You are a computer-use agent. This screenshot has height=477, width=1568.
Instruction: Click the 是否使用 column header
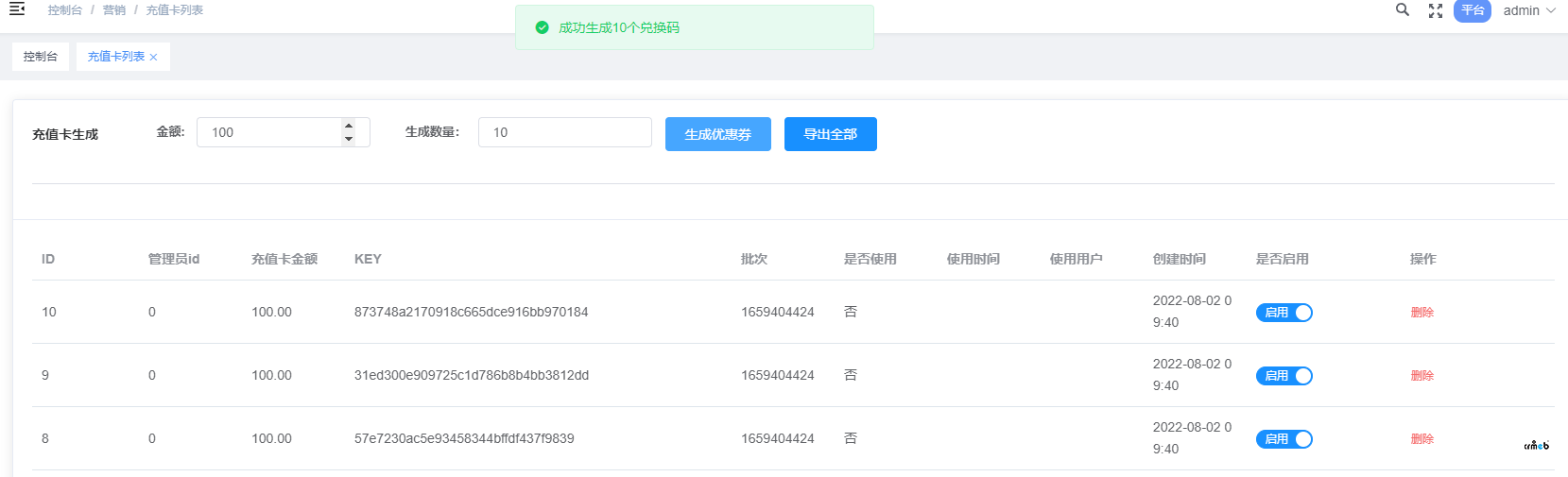[870, 259]
